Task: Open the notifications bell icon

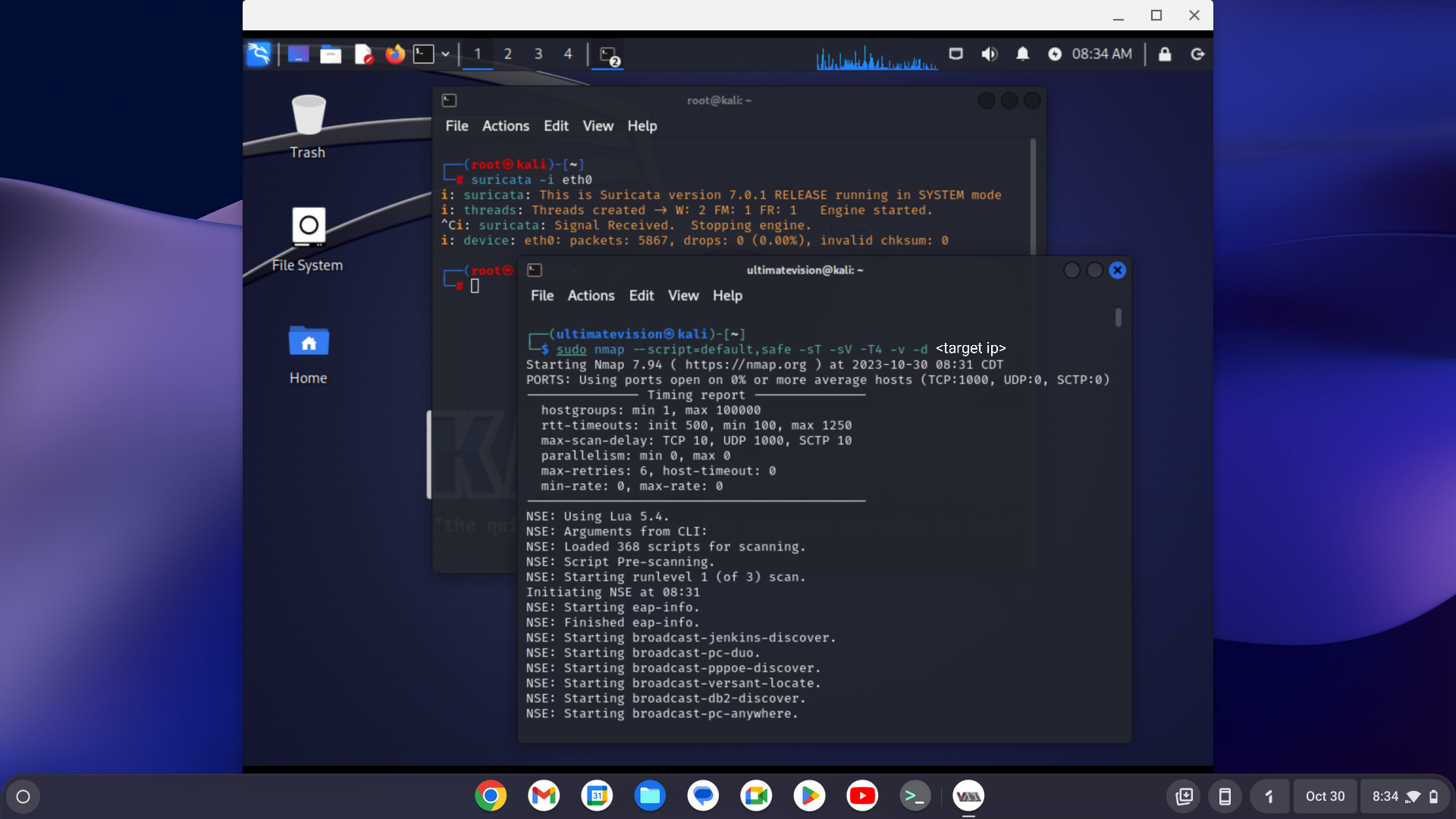Action: coord(1022,54)
